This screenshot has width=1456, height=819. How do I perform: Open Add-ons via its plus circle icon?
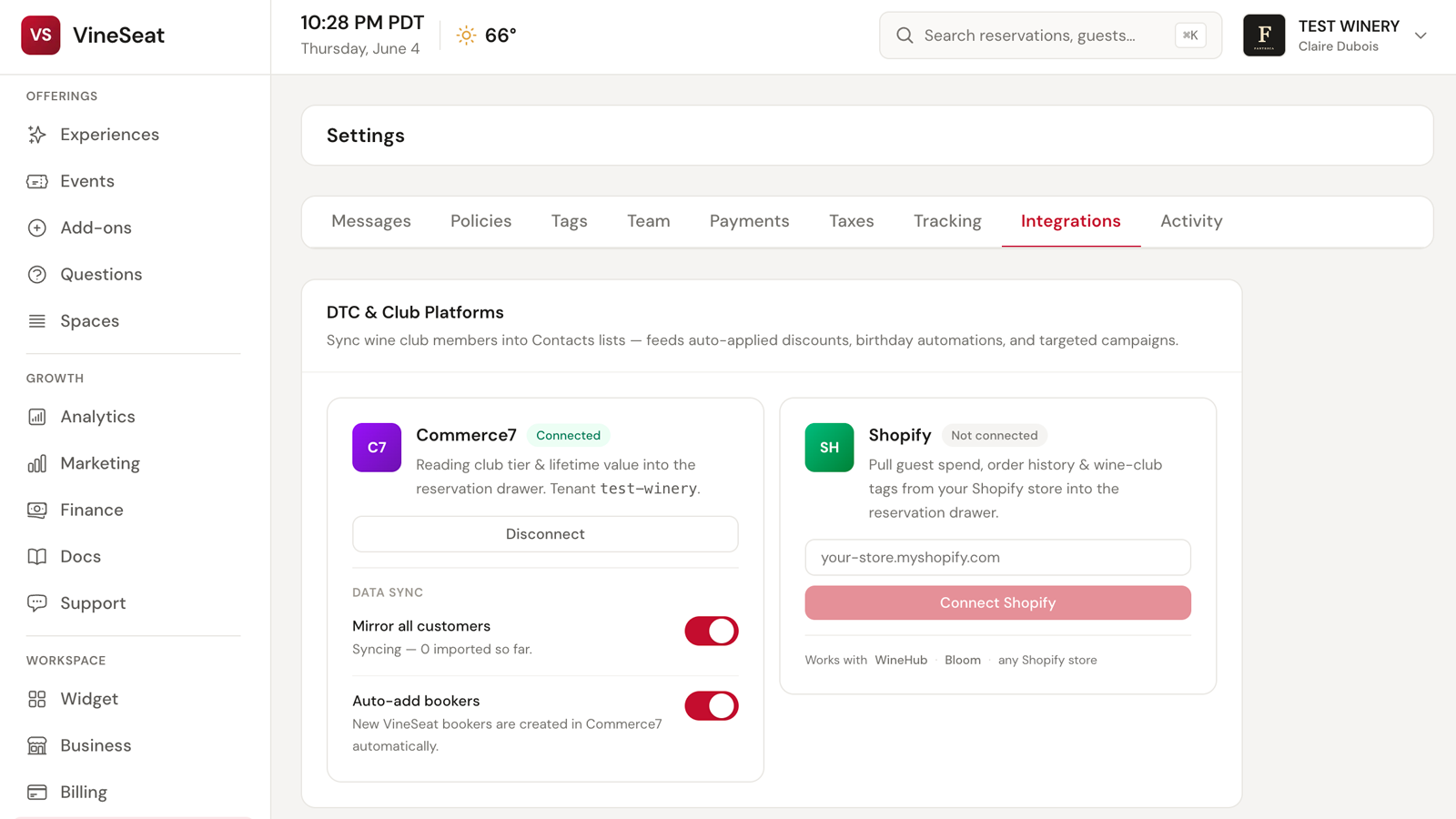click(x=37, y=227)
